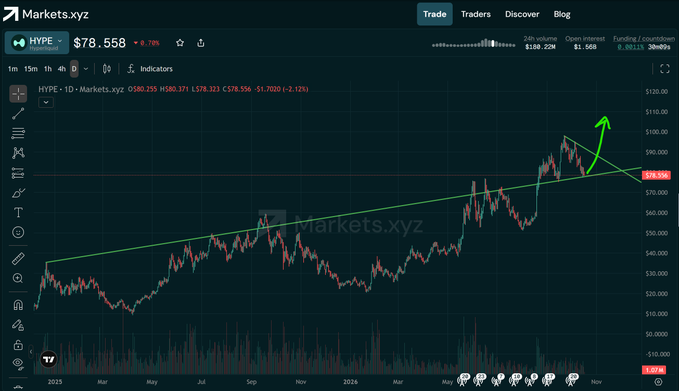Open the Indicators menu
Image resolution: width=679 pixels, height=391 pixels.
tap(150, 69)
